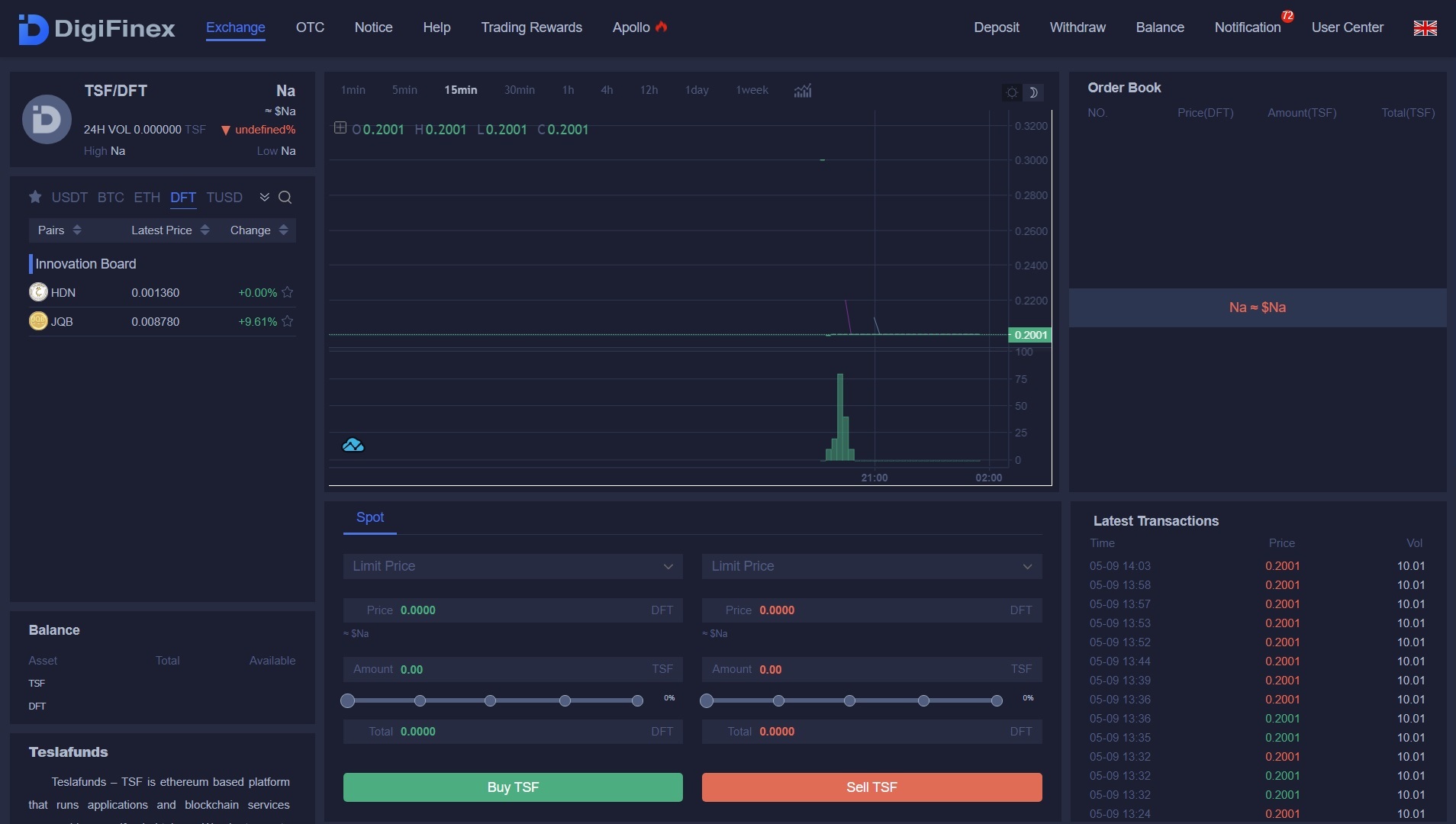Switch chart to dark theme moon icon
Viewport: 1456px width, 824px height.
(x=1033, y=92)
